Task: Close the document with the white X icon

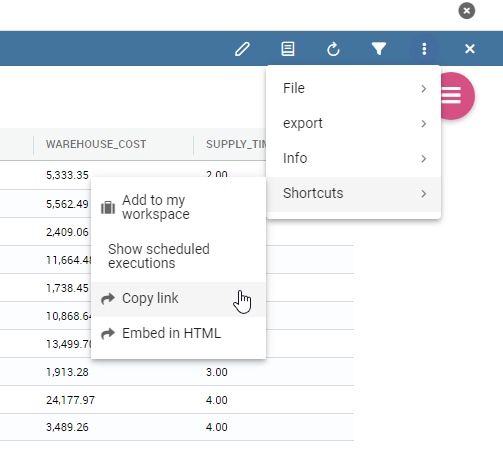Action: tap(470, 49)
